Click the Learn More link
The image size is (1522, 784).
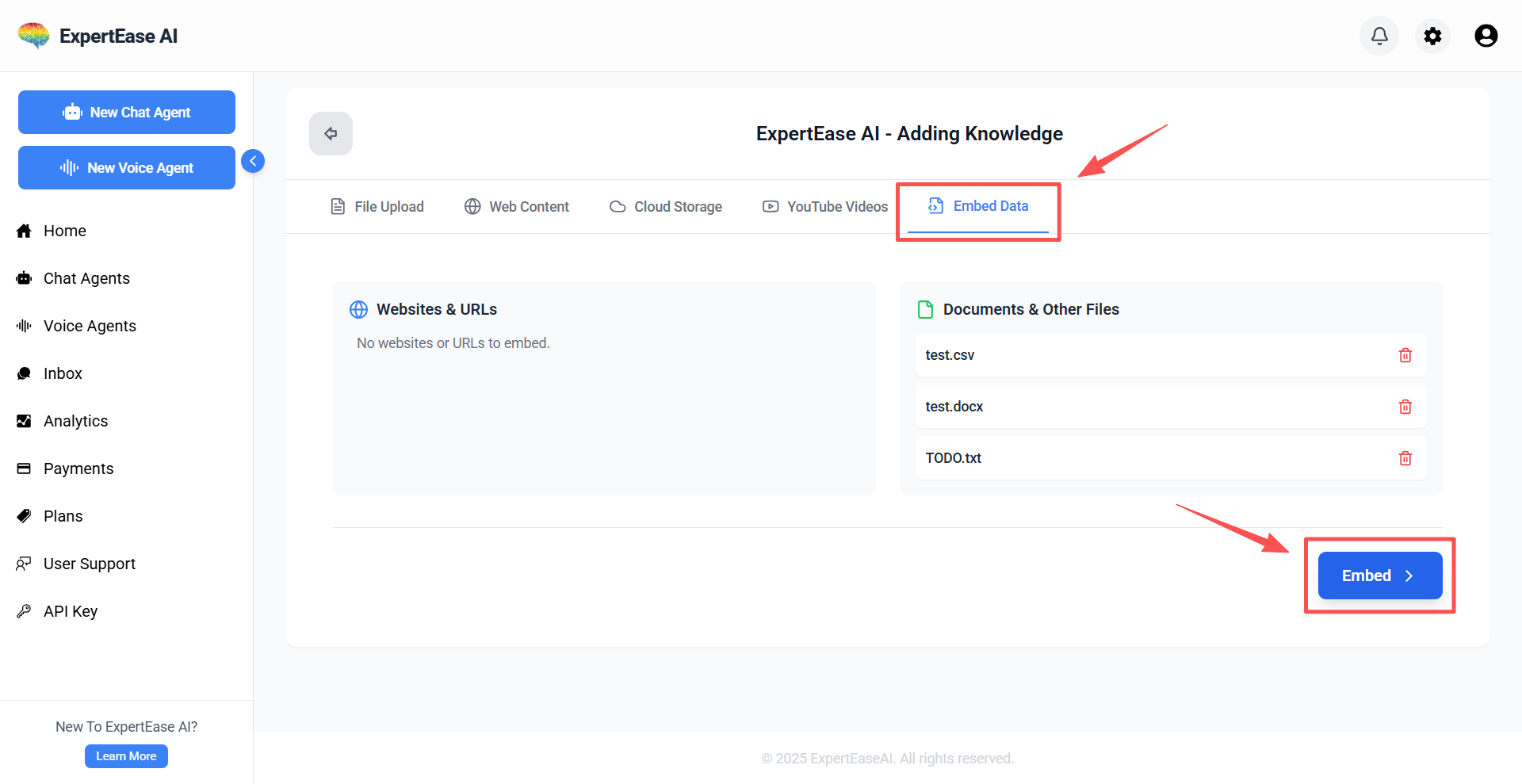[x=126, y=756]
